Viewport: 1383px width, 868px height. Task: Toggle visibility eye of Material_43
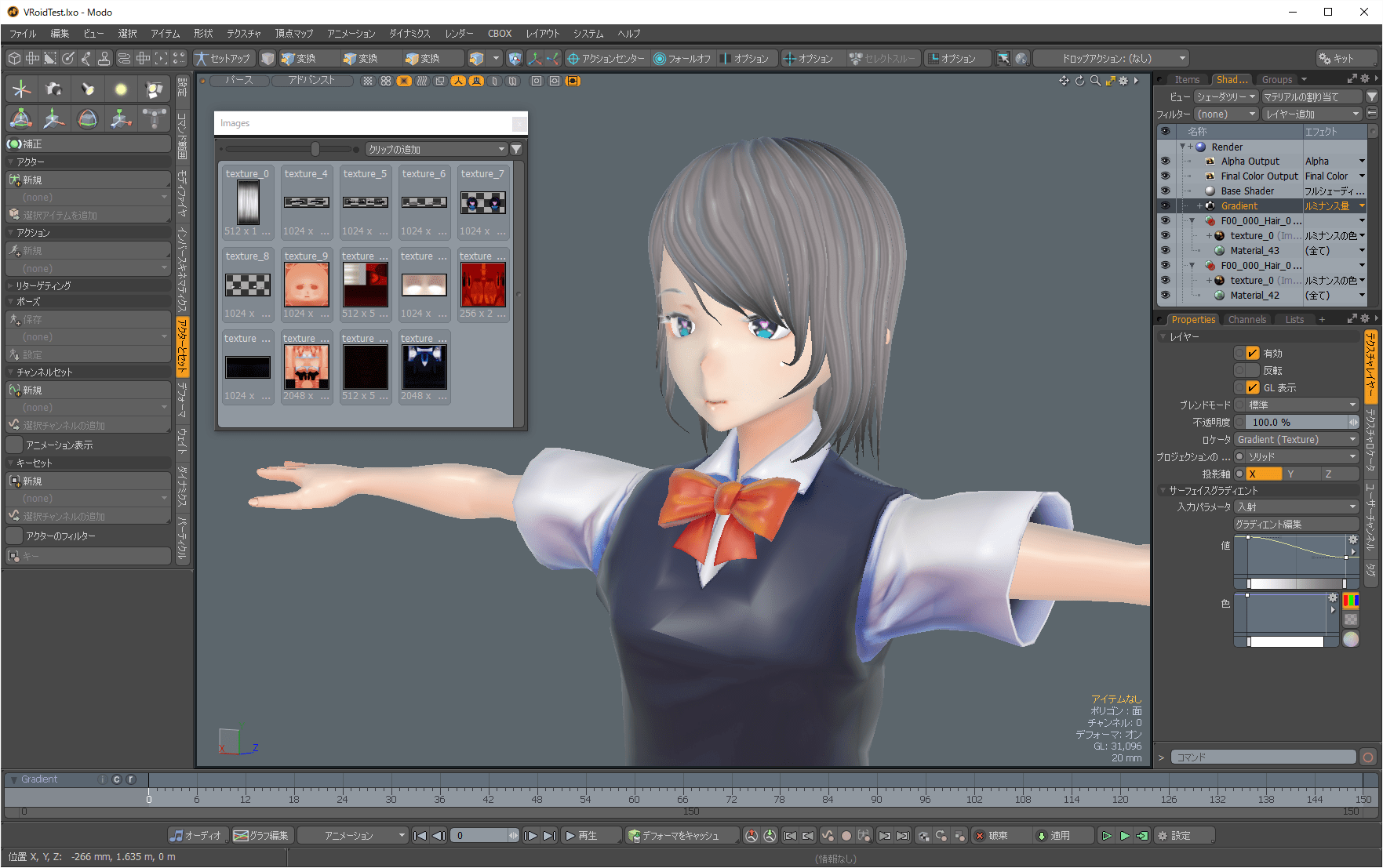coord(1165,250)
